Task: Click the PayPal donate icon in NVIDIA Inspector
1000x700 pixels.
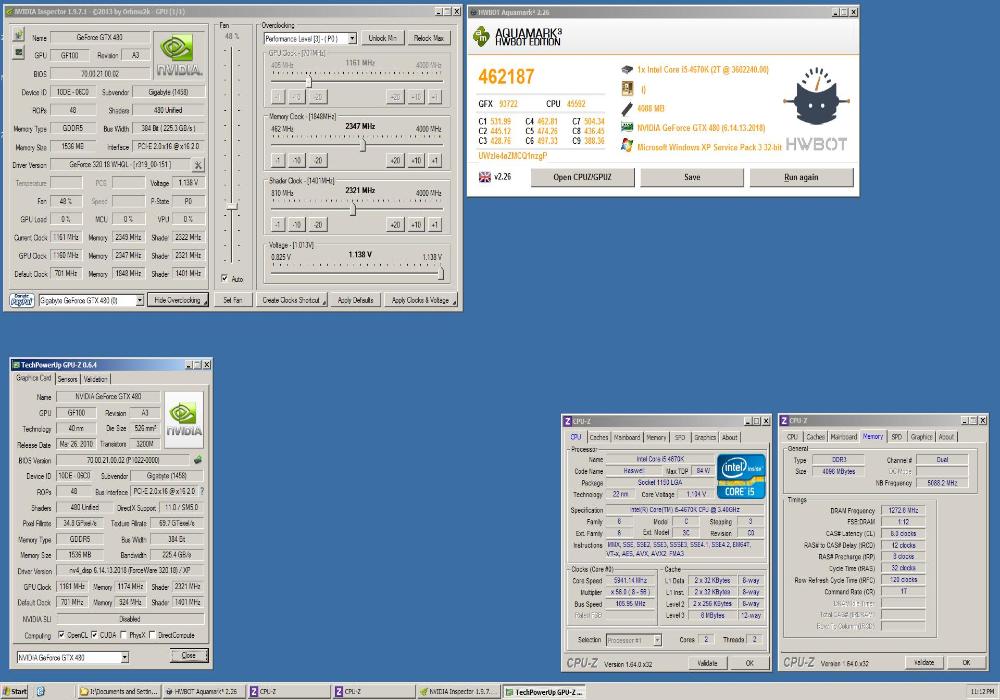Action: pos(22,300)
